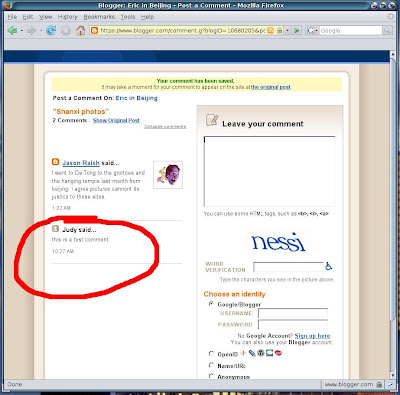The image size is (400, 395).
Task: Click the Show Original Post link
Action: tap(116, 120)
